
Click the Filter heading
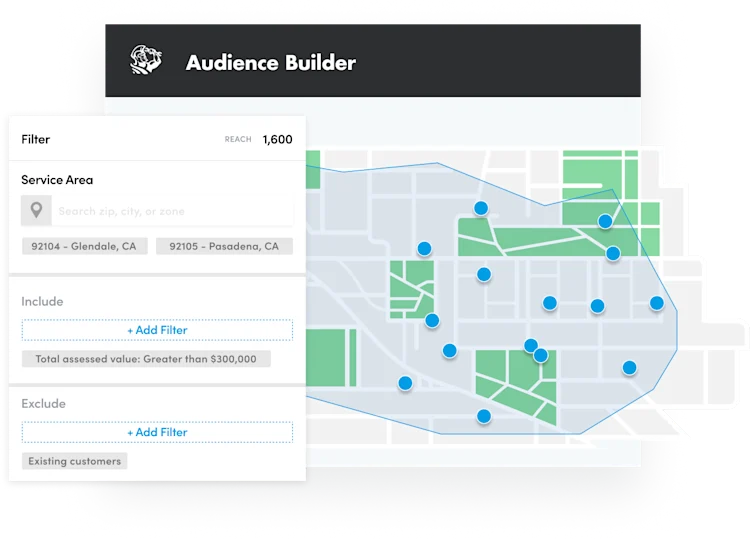(x=35, y=139)
